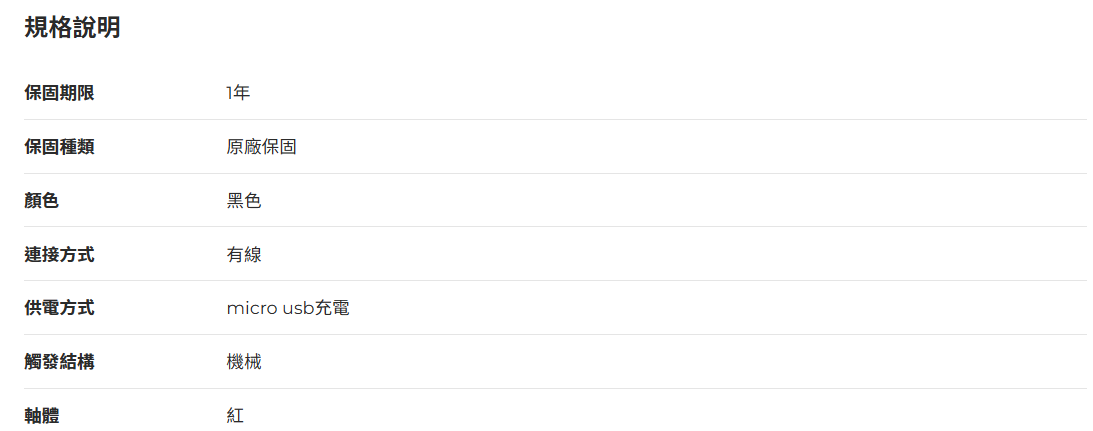Select the 原廠保固 value text

pyautogui.click(x=261, y=147)
